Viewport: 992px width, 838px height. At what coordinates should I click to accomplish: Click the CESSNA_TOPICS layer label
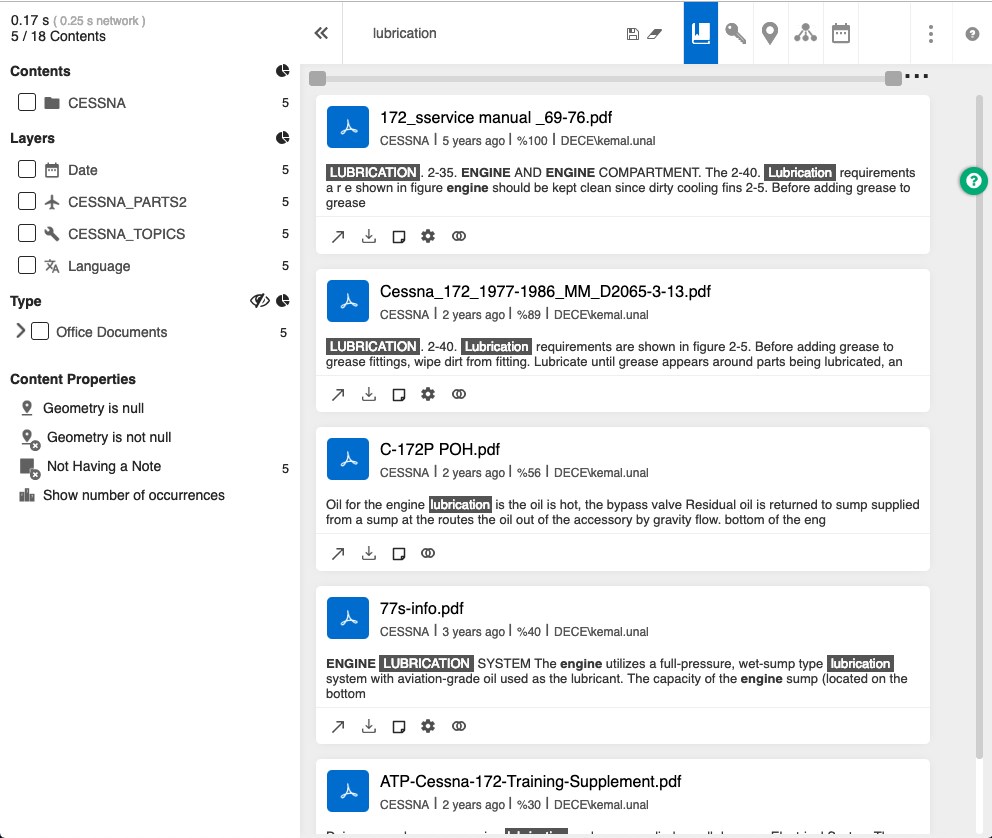pos(127,234)
